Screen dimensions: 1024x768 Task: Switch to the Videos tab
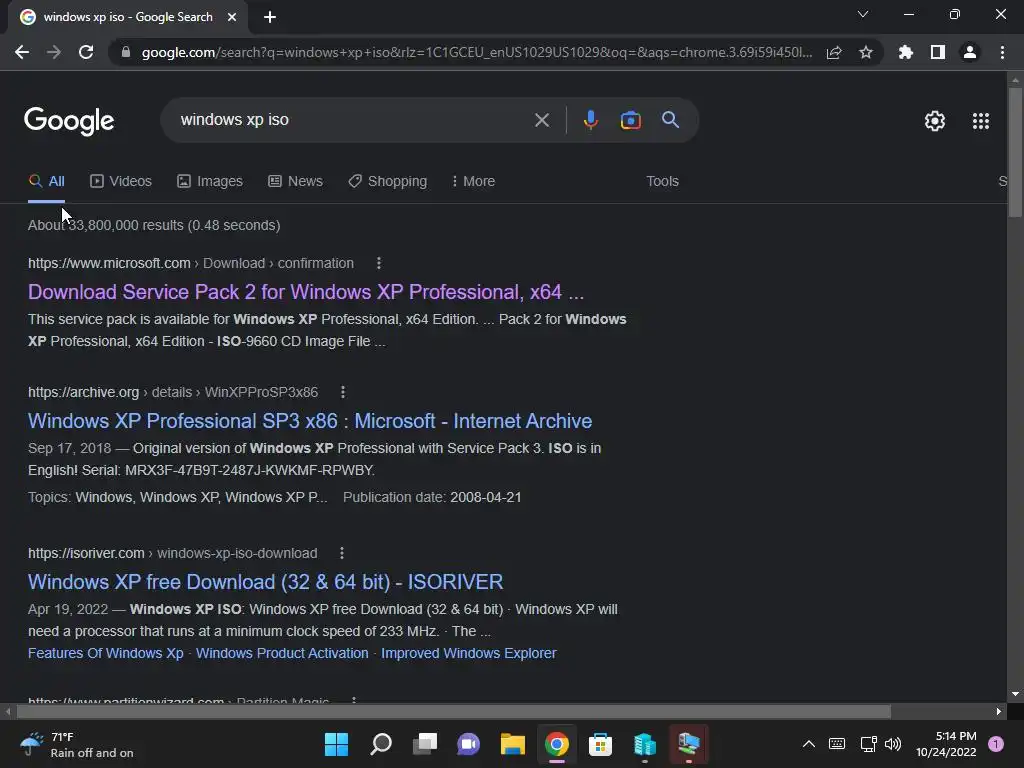pos(121,181)
